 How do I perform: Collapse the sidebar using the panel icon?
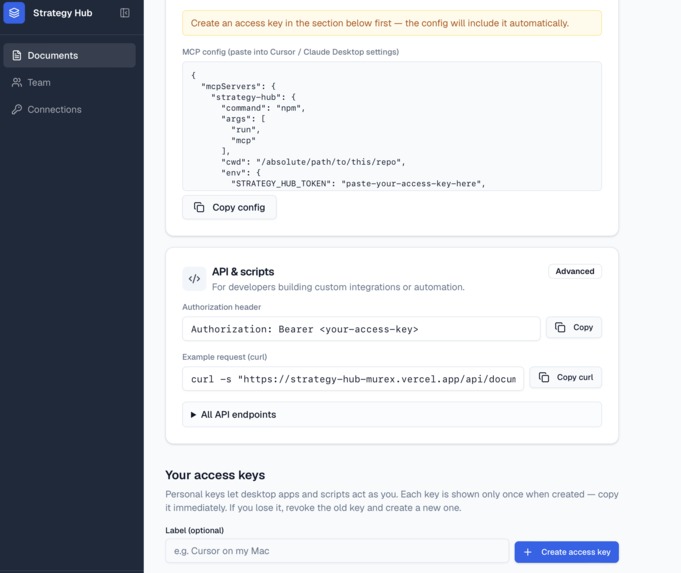(125, 13)
